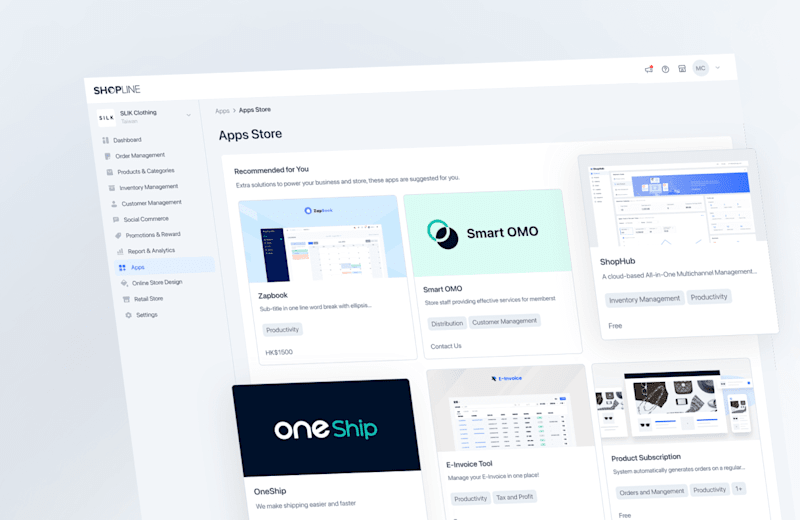Click Contact Us on Smart OMO card
The height and width of the screenshot is (520, 800).
pyautogui.click(x=446, y=346)
